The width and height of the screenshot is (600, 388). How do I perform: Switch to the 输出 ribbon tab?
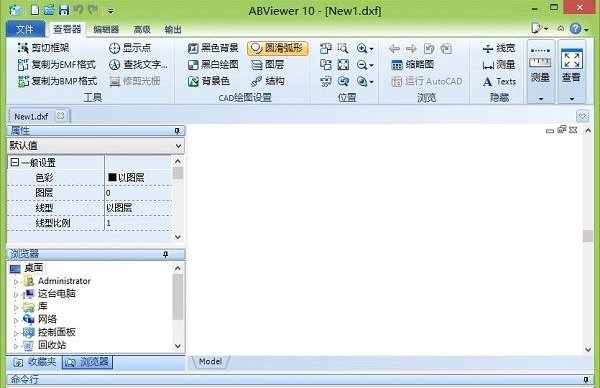[x=173, y=29]
